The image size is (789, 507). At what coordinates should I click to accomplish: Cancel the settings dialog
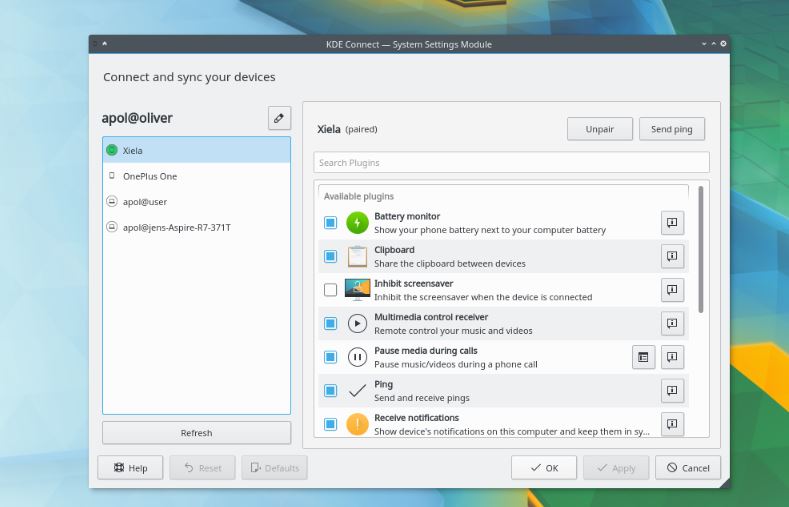tap(688, 468)
